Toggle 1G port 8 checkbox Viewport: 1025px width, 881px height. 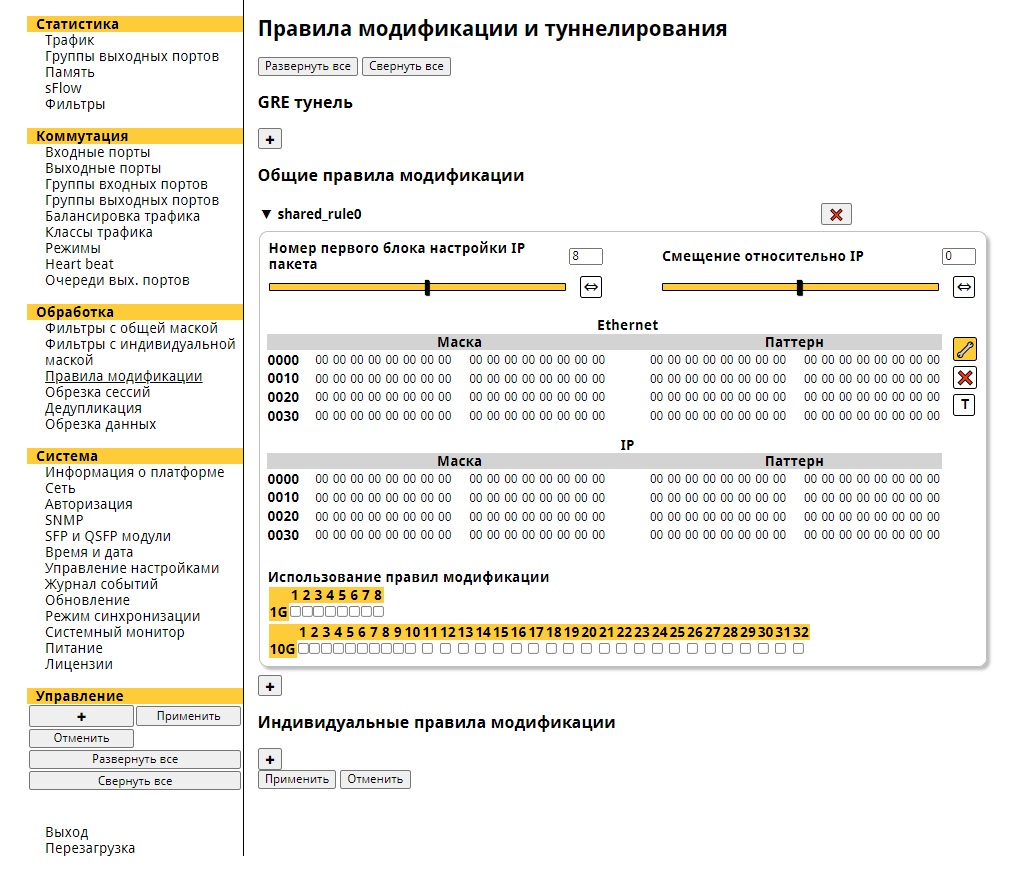coord(378,612)
